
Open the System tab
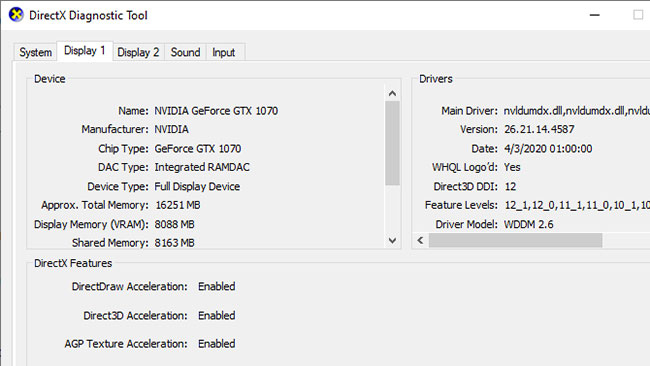(x=35, y=52)
